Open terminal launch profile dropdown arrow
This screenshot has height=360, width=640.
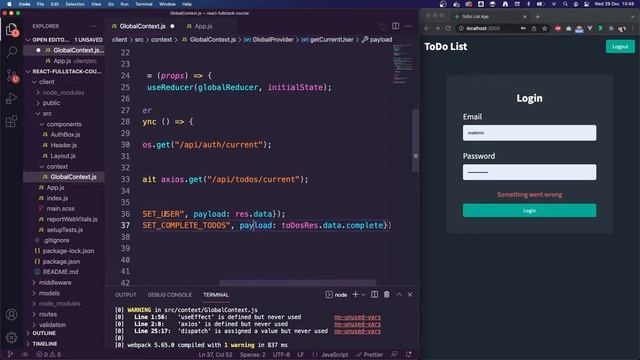point(363,295)
